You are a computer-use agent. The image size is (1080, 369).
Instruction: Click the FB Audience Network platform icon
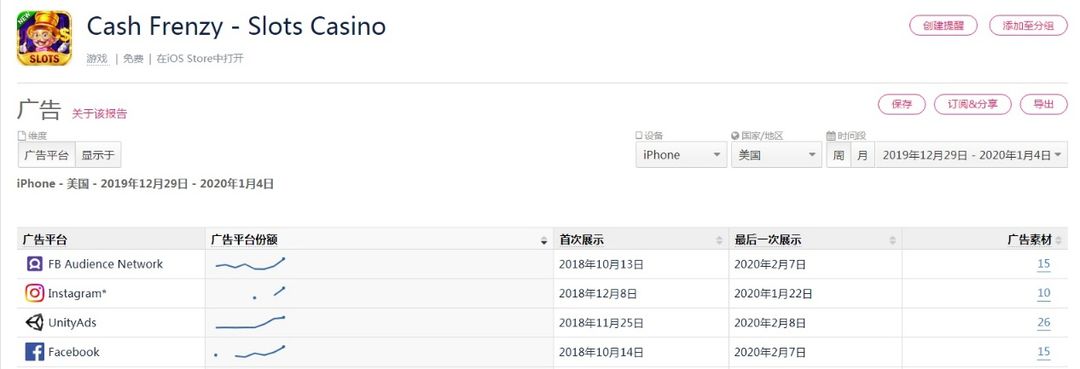tap(34, 264)
